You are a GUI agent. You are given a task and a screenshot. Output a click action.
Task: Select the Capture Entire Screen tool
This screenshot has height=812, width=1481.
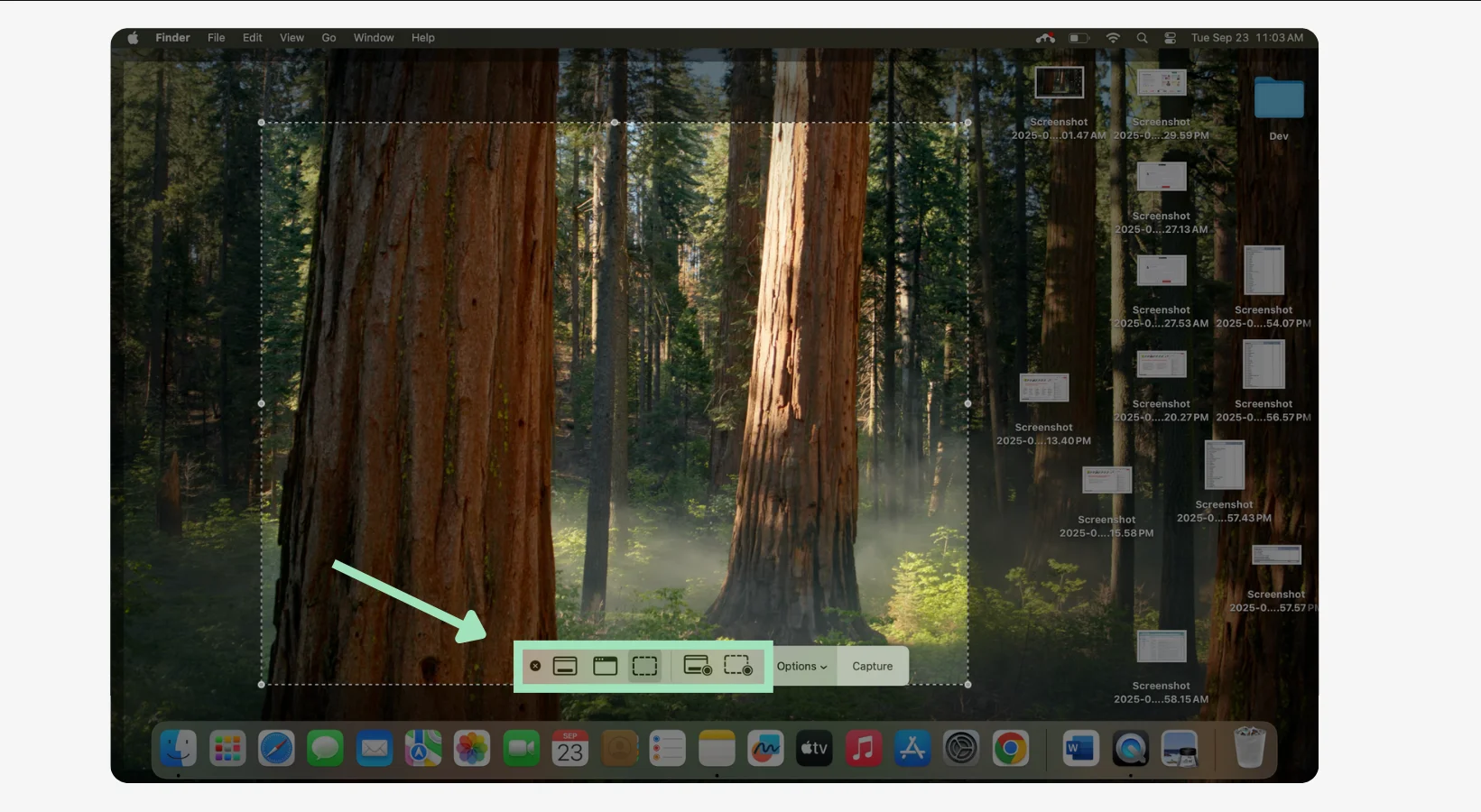[x=566, y=666]
